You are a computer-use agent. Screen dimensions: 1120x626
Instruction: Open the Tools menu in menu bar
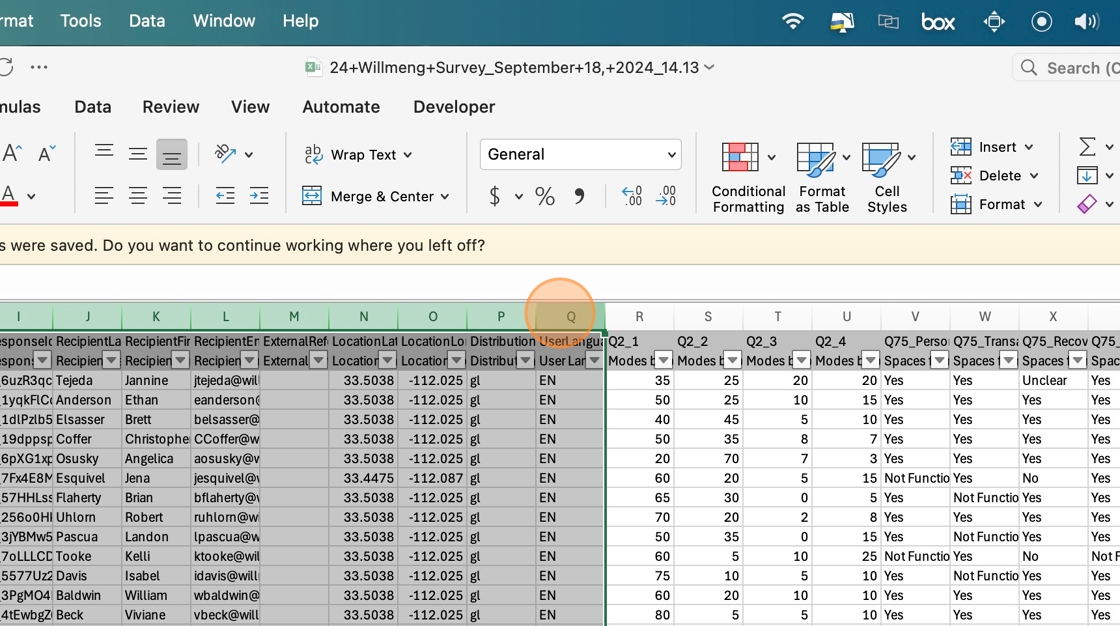pyautogui.click(x=80, y=21)
